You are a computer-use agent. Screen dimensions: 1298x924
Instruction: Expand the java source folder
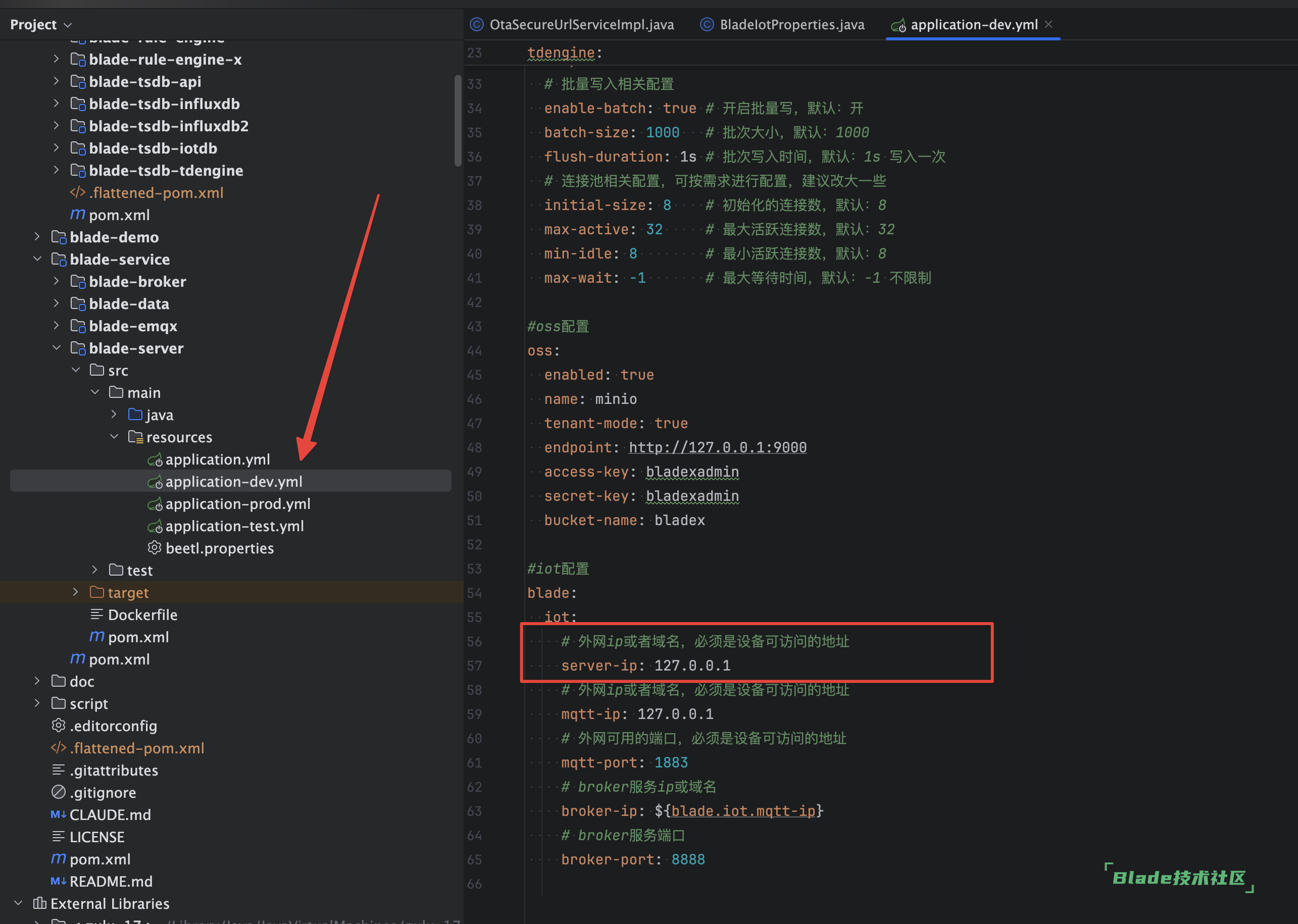click(x=114, y=415)
